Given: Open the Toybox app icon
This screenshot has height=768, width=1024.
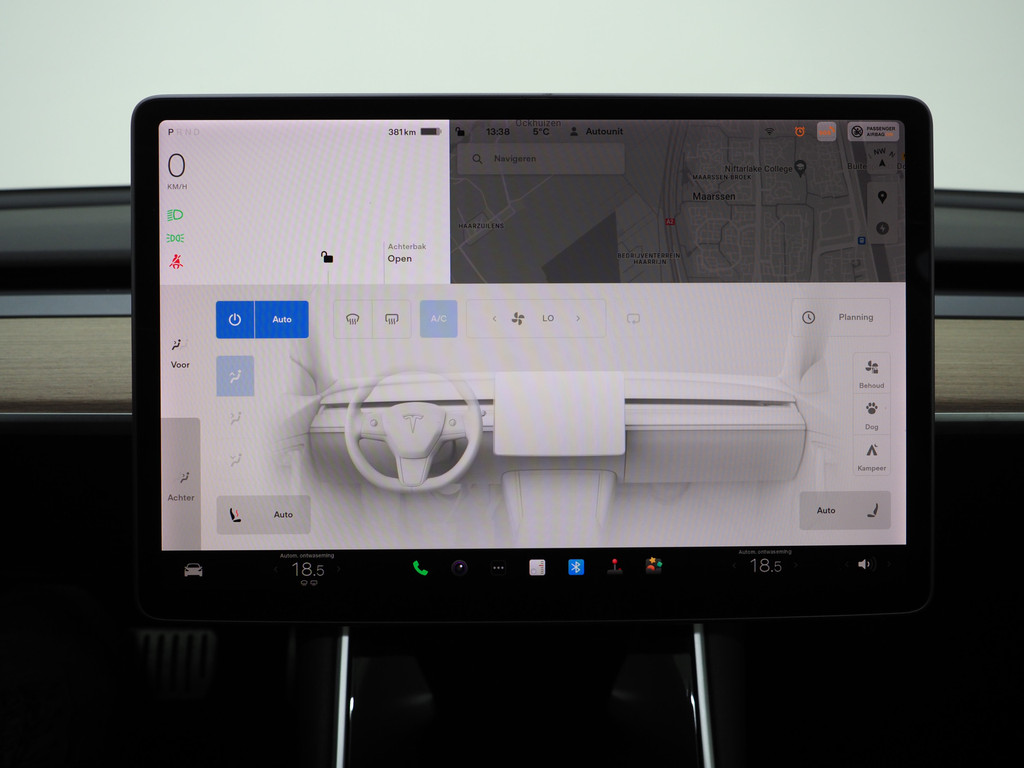Looking at the screenshot, I should [x=654, y=566].
